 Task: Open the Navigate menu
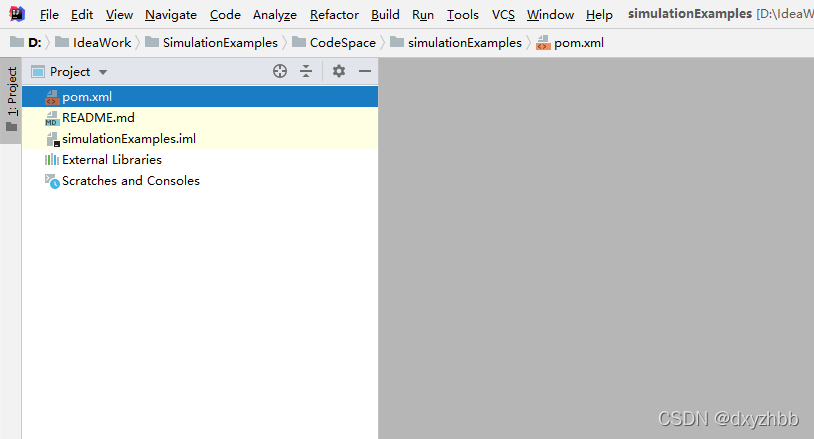[171, 15]
